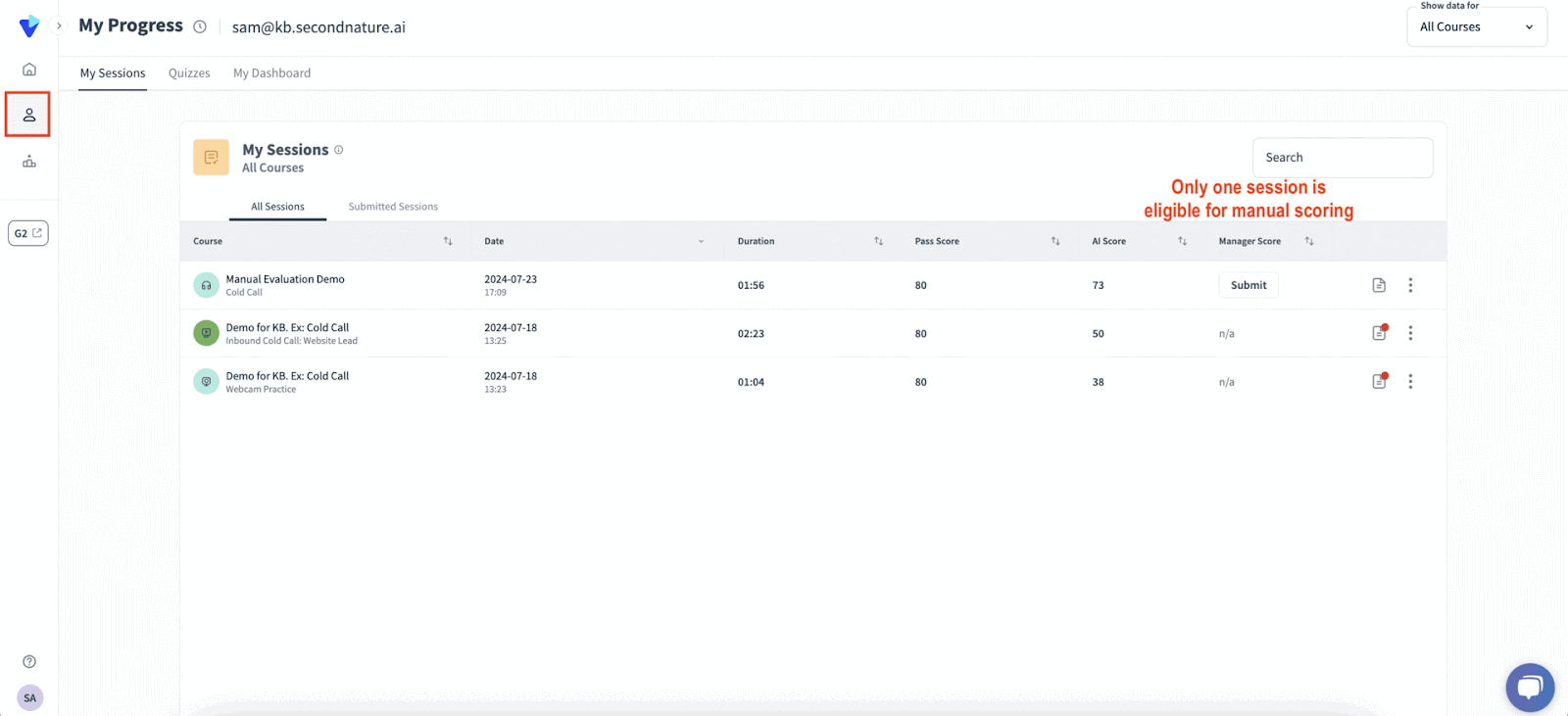
Task: Open the help question mark icon
Action: [29, 661]
